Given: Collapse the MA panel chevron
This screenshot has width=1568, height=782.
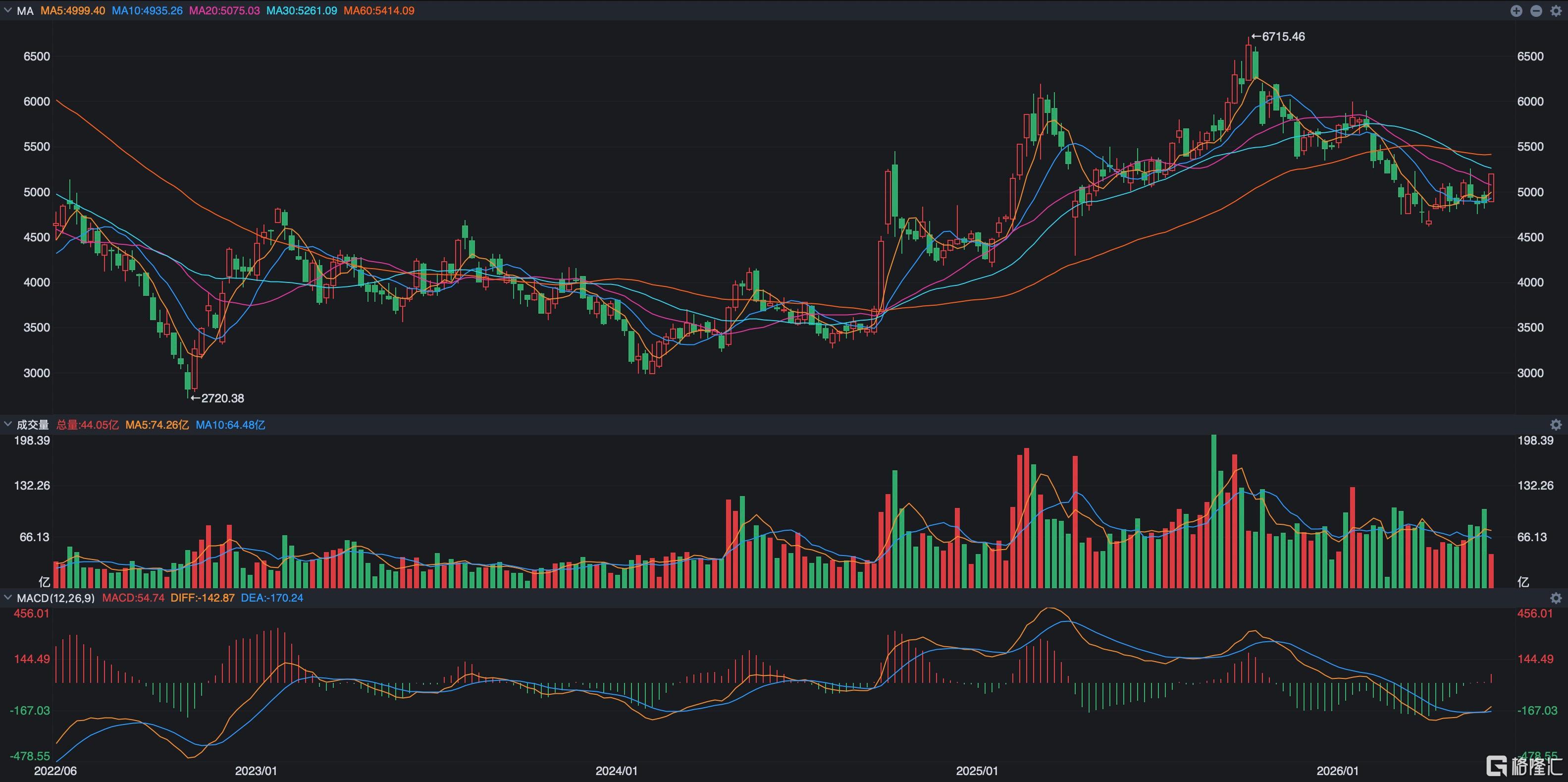Looking at the screenshot, I should click(8, 10).
